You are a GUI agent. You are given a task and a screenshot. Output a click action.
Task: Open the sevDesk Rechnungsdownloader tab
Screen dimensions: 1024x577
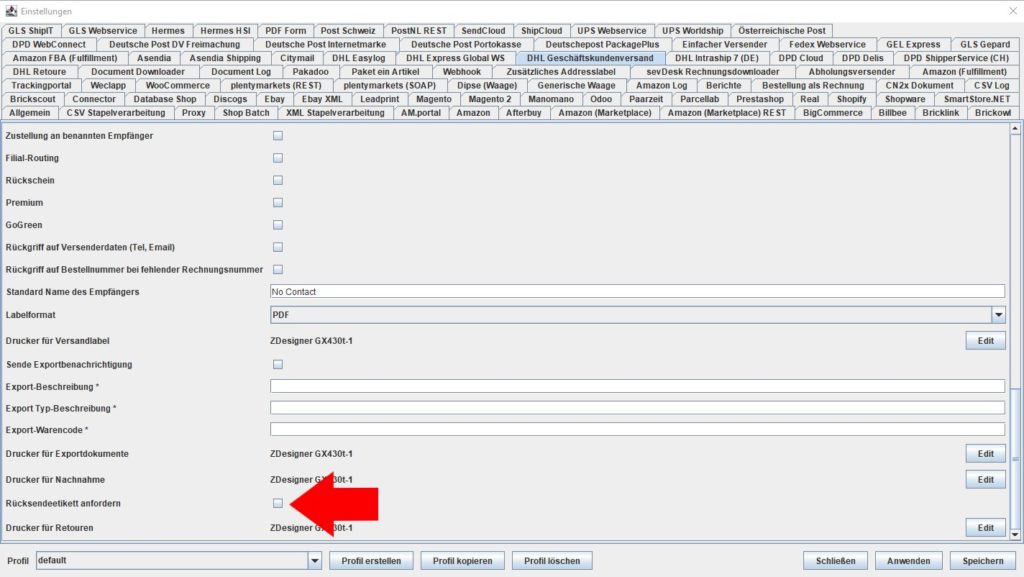pos(712,72)
